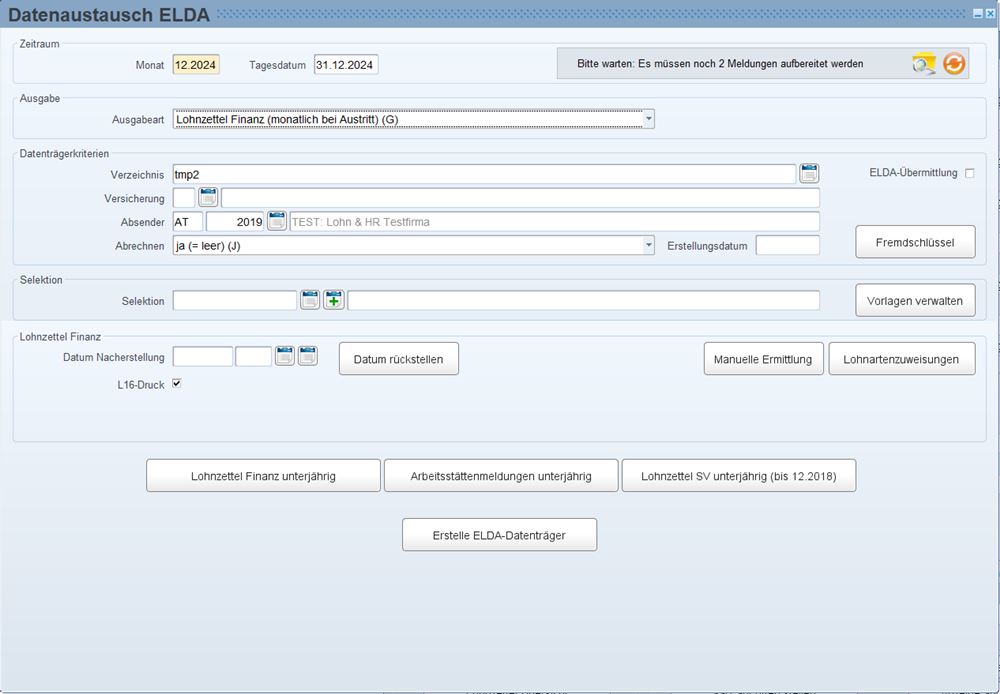
Task: Click the Lohnartenzuweisungen button
Action: [x=902, y=359]
